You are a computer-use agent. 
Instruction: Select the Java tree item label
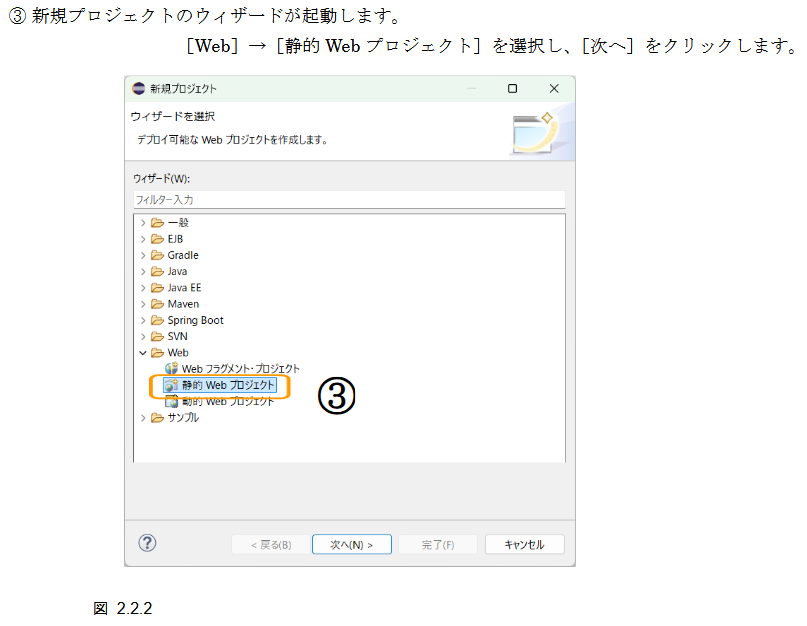(x=177, y=271)
